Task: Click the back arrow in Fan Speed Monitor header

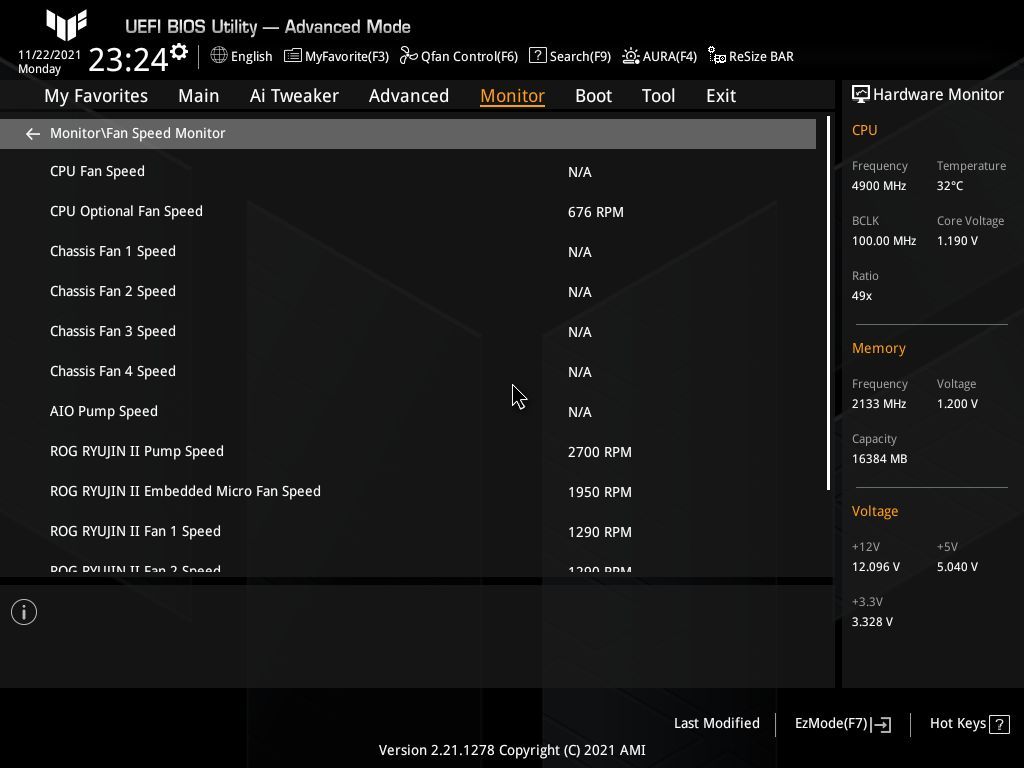Action: pos(33,134)
